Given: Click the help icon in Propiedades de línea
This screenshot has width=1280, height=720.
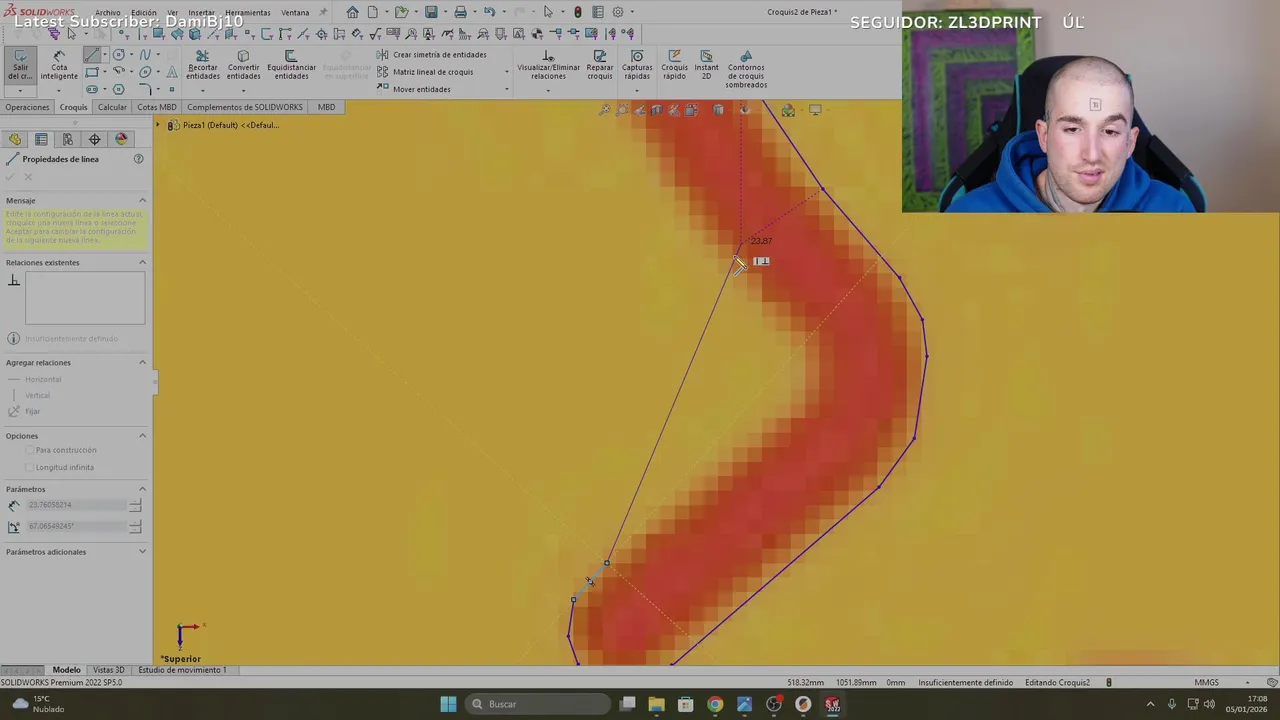Looking at the screenshot, I should [139, 159].
